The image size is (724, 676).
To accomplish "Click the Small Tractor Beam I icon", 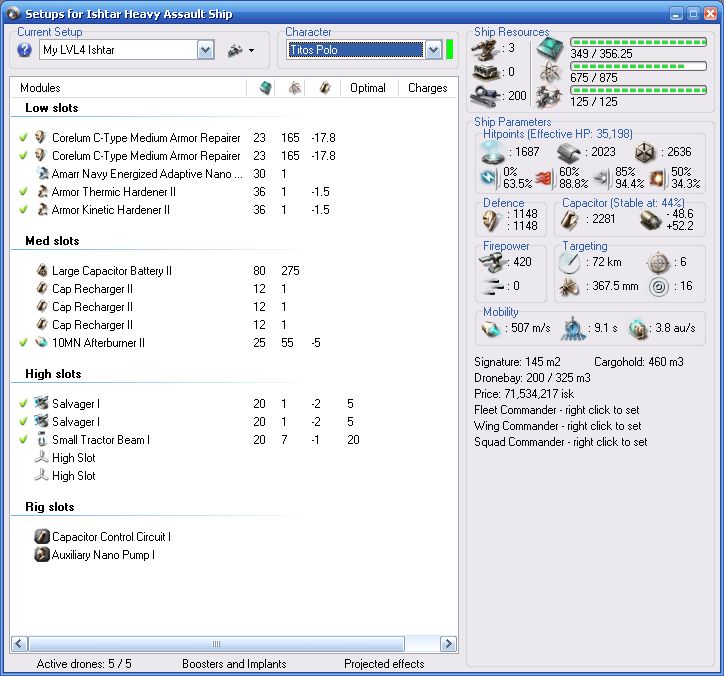I will click(x=42, y=439).
